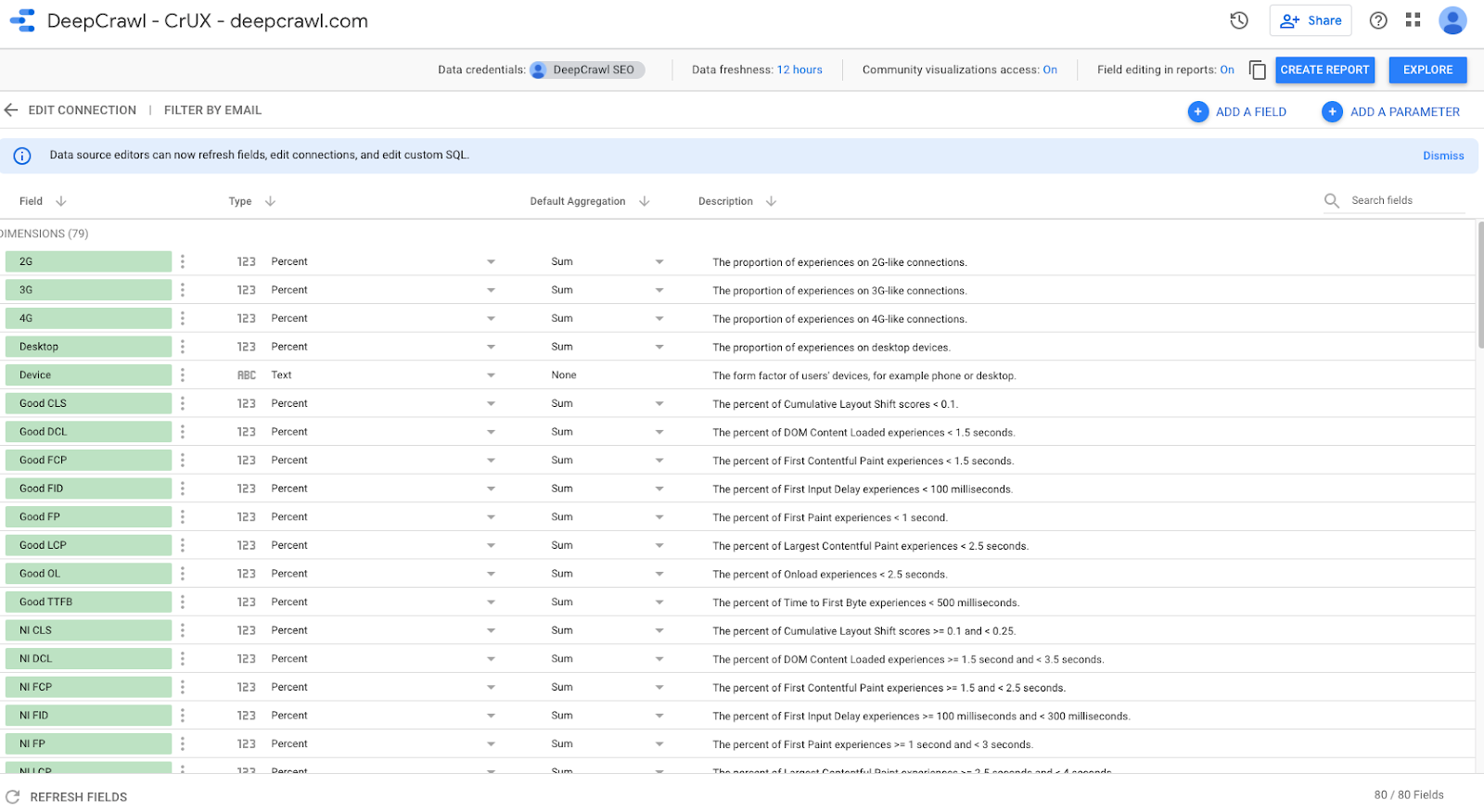Click Refresh Fields at the bottom
Viewport: 1484px width, 812px height.
point(79,796)
